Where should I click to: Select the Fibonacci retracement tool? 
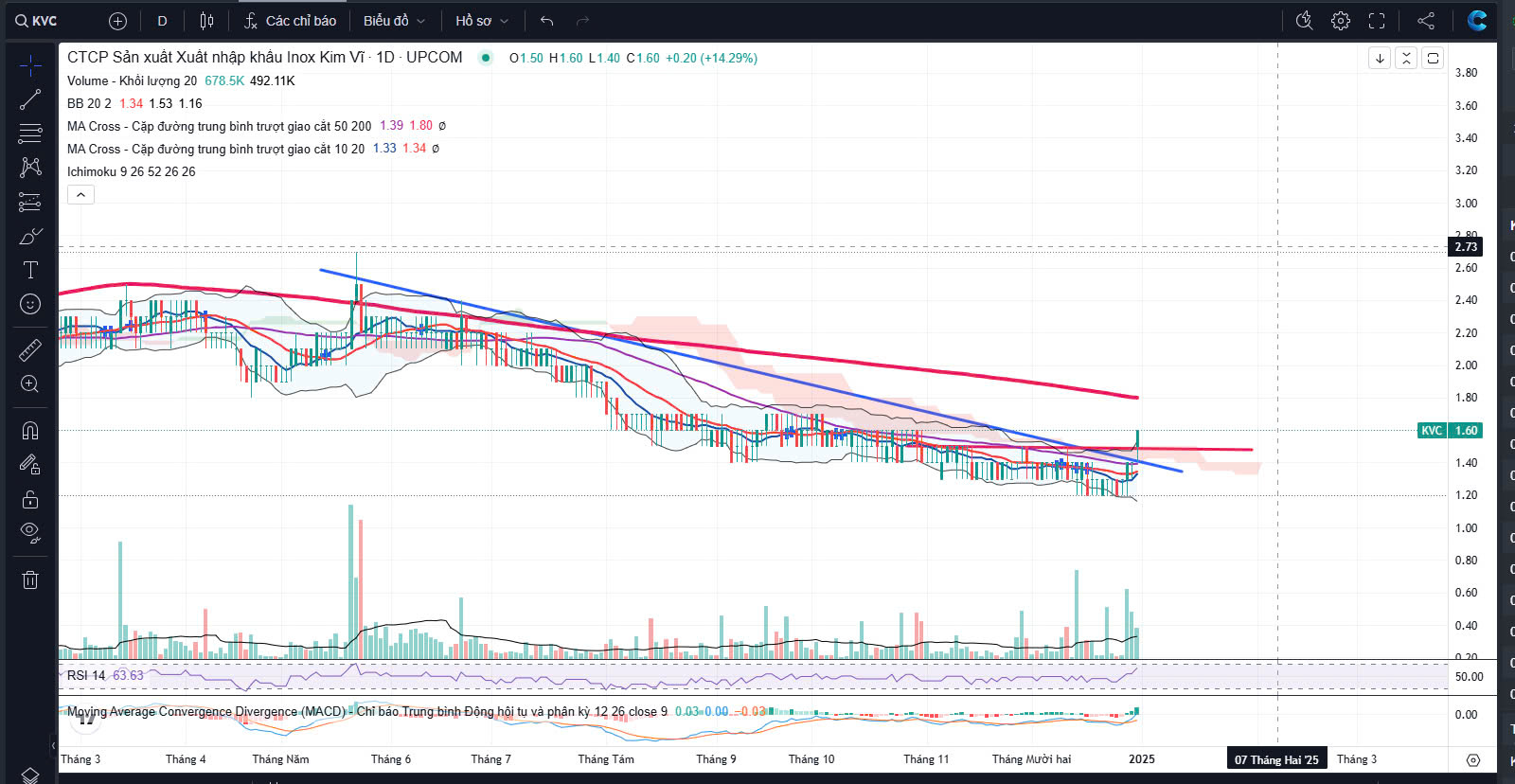click(30, 134)
